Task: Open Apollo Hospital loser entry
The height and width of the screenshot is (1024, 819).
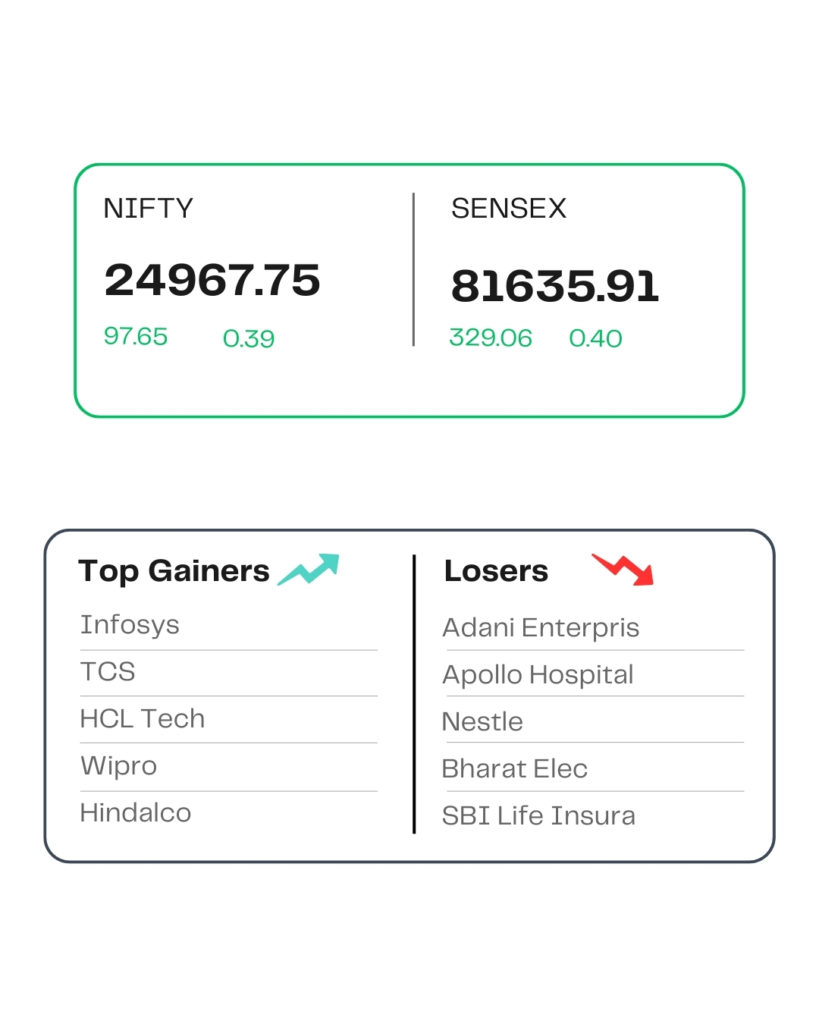Action: click(538, 675)
